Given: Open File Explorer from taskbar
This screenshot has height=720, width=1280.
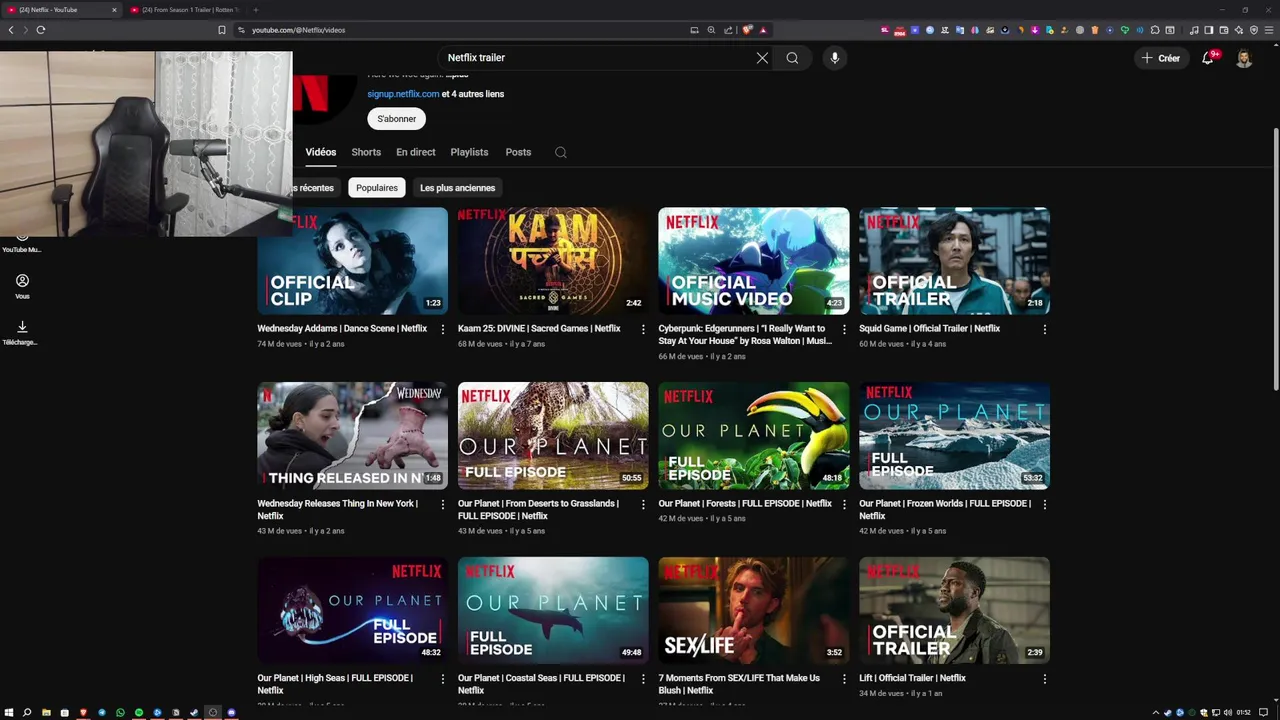Looking at the screenshot, I should [46, 712].
